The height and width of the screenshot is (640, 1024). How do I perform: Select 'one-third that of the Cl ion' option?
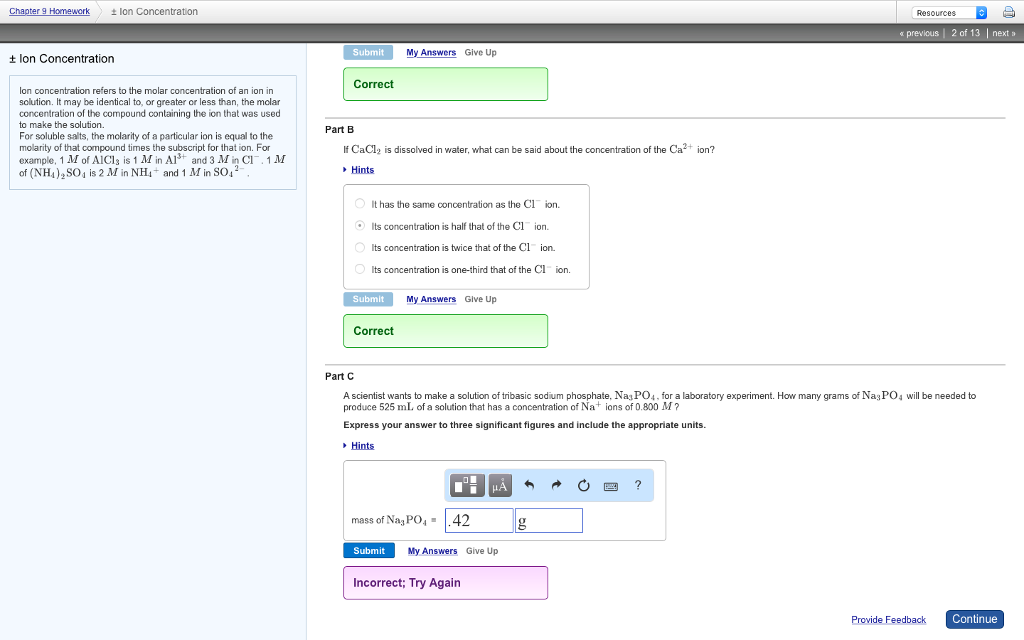coord(360,269)
